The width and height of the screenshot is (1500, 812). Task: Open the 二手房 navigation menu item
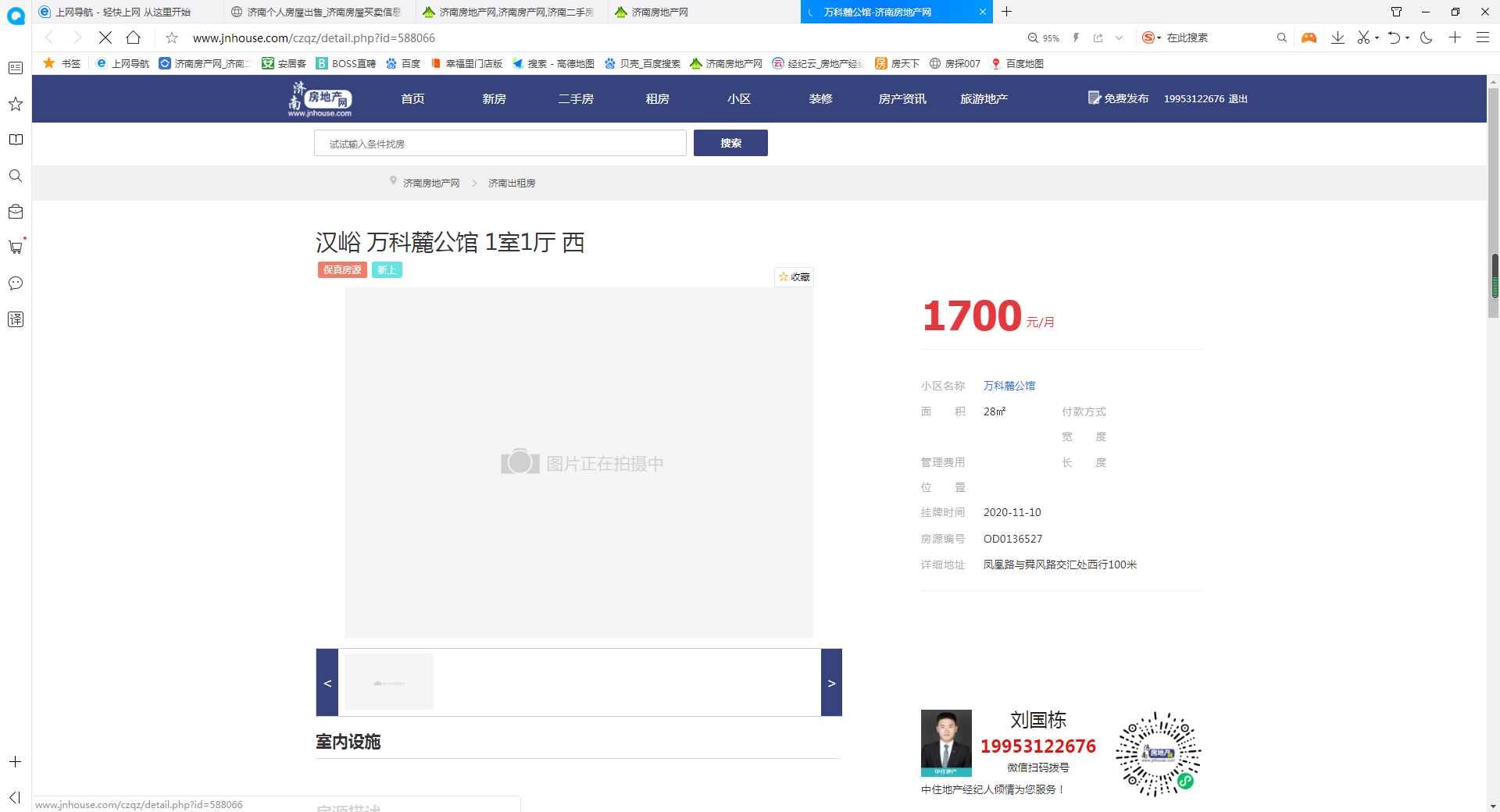(x=576, y=99)
